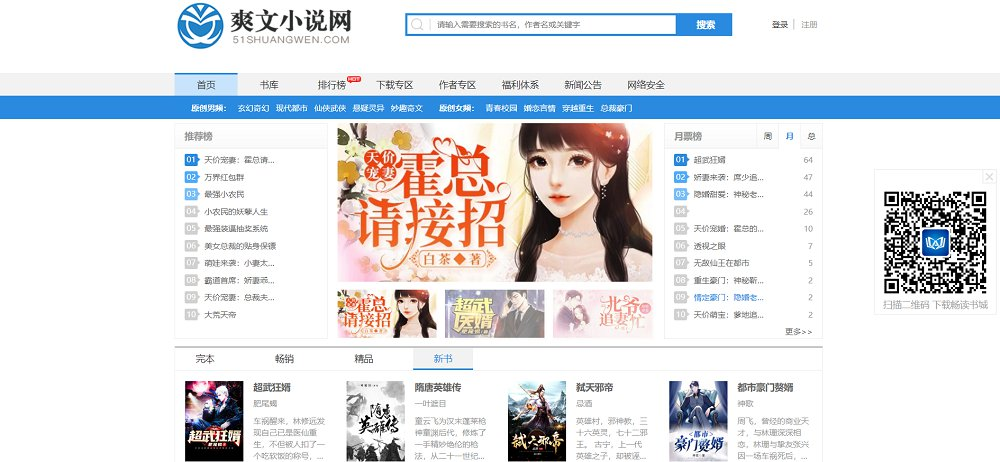This screenshot has width=1000, height=462.
Task: Open 排行榜 in the navigation menu
Action: (x=331, y=85)
